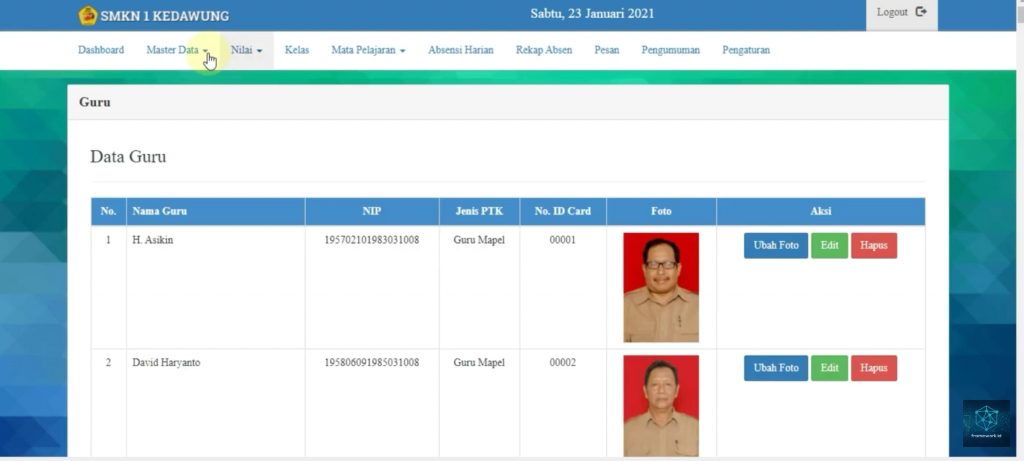Open the Rekap Absen page

click(544, 50)
